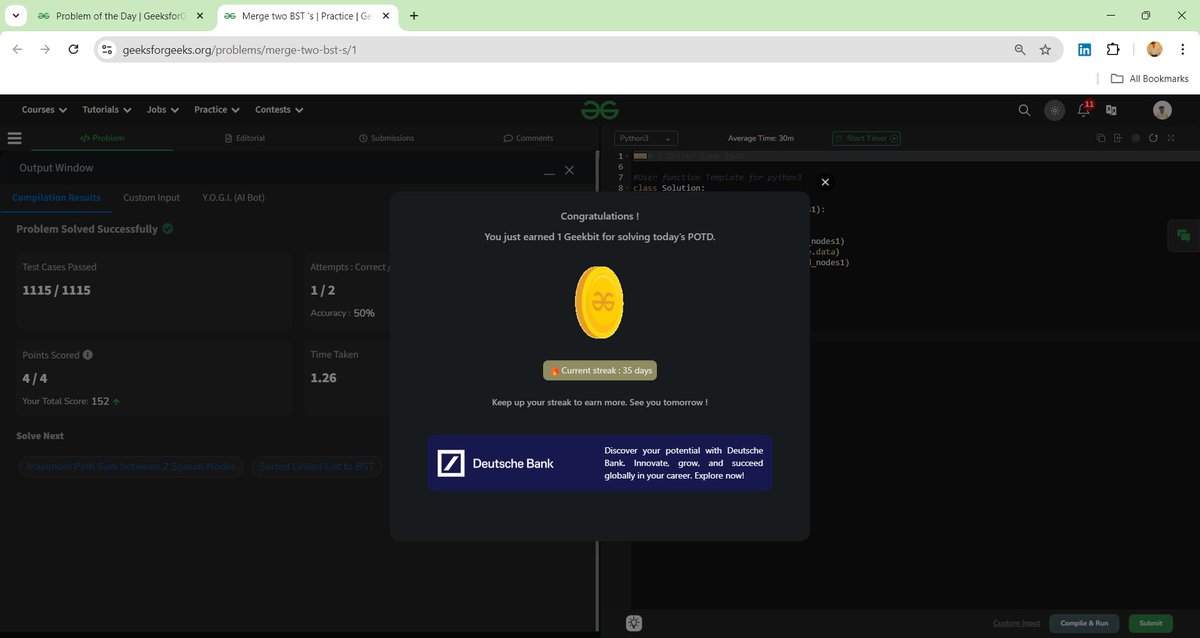The width and height of the screenshot is (1200, 638).
Task: Close the Merge two BST's browser tab
Action: point(386,16)
